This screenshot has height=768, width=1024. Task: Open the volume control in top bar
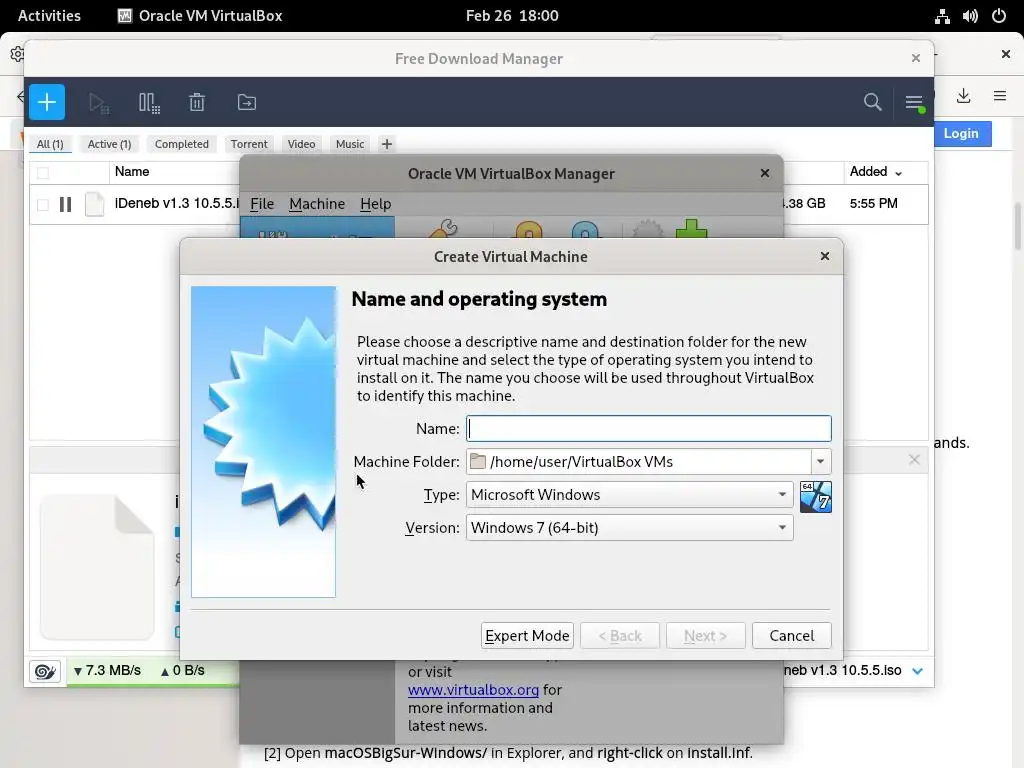click(970, 16)
